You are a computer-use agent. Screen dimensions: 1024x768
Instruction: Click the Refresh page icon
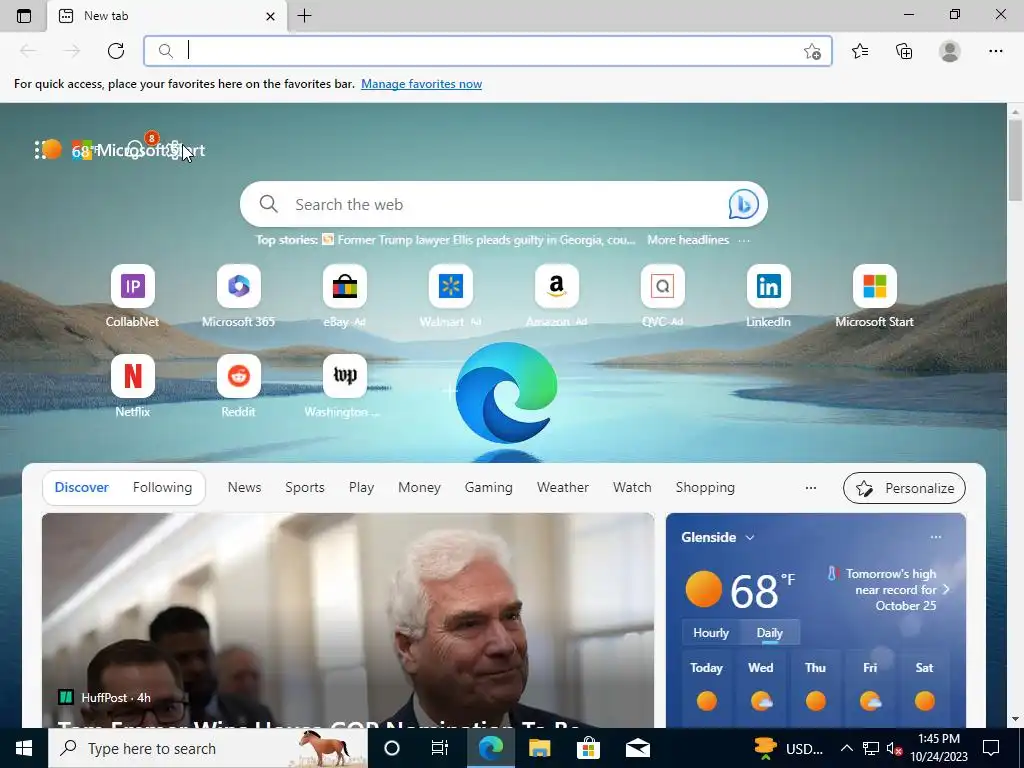116,51
